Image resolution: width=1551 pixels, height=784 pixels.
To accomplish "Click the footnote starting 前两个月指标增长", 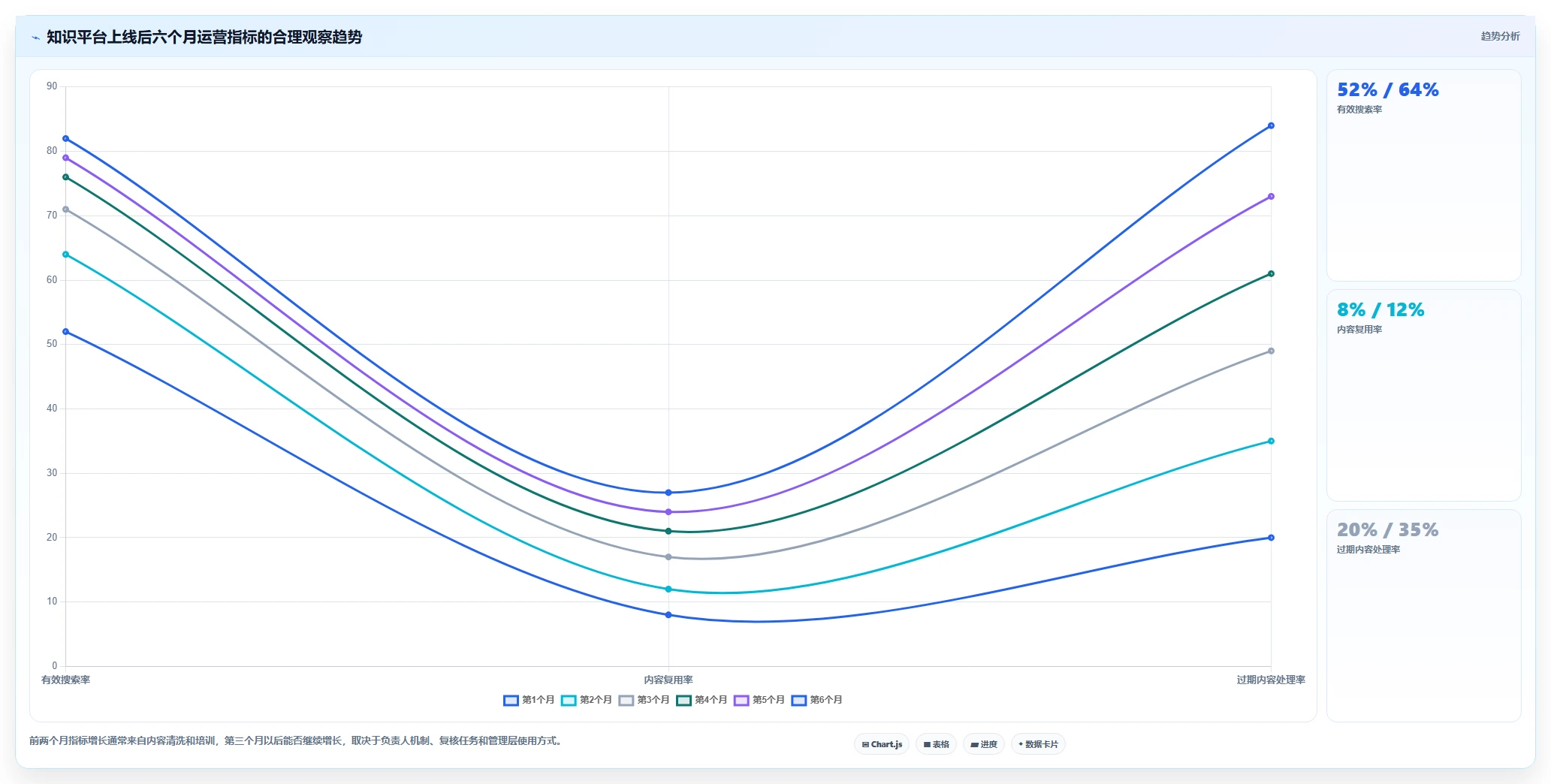I will (x=297, y=740).
